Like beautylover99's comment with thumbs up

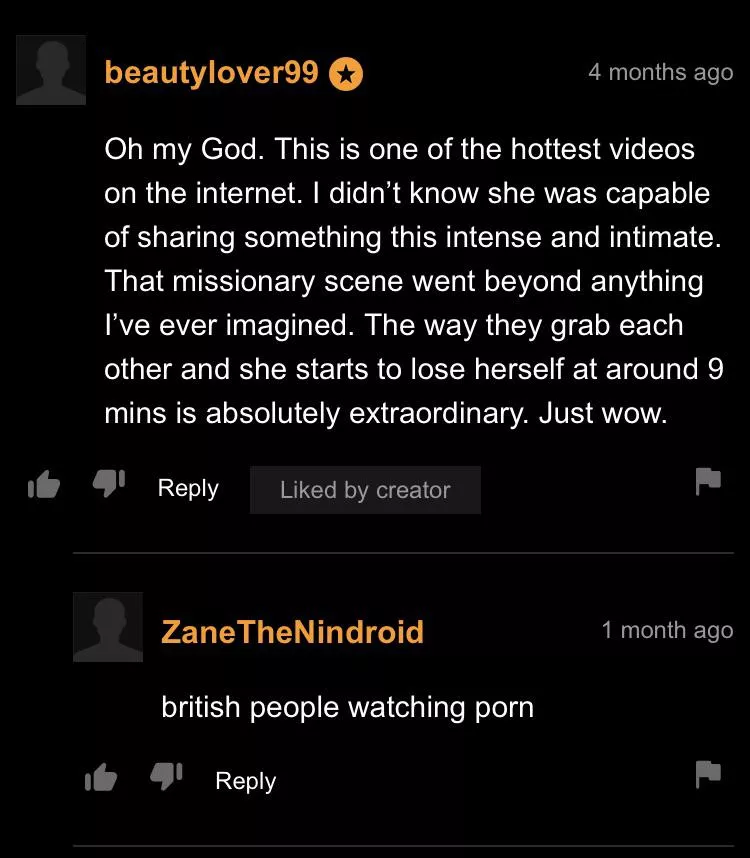click(44, 485)
